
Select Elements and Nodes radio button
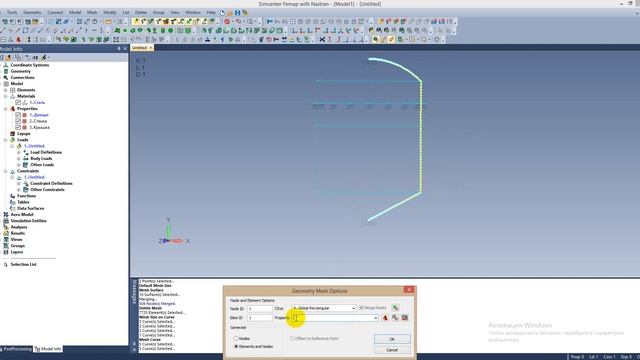[x=236, y=346]
